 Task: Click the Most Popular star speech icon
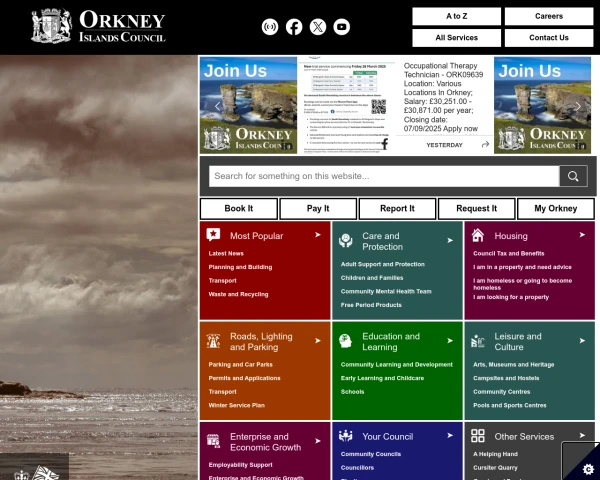pos(213,234)
